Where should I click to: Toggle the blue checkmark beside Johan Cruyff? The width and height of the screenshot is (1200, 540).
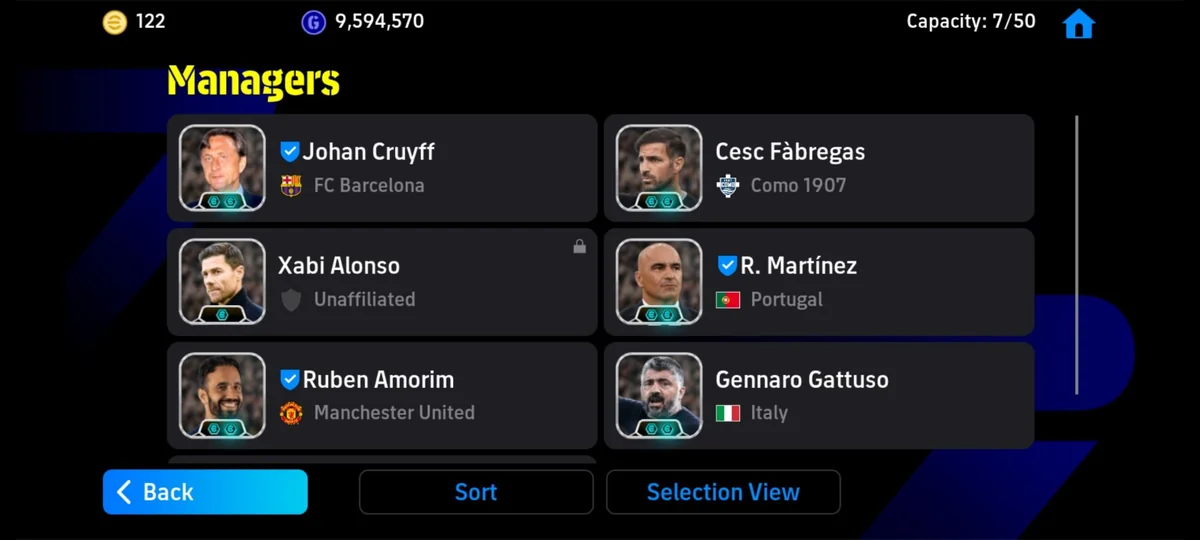[289, 152]
